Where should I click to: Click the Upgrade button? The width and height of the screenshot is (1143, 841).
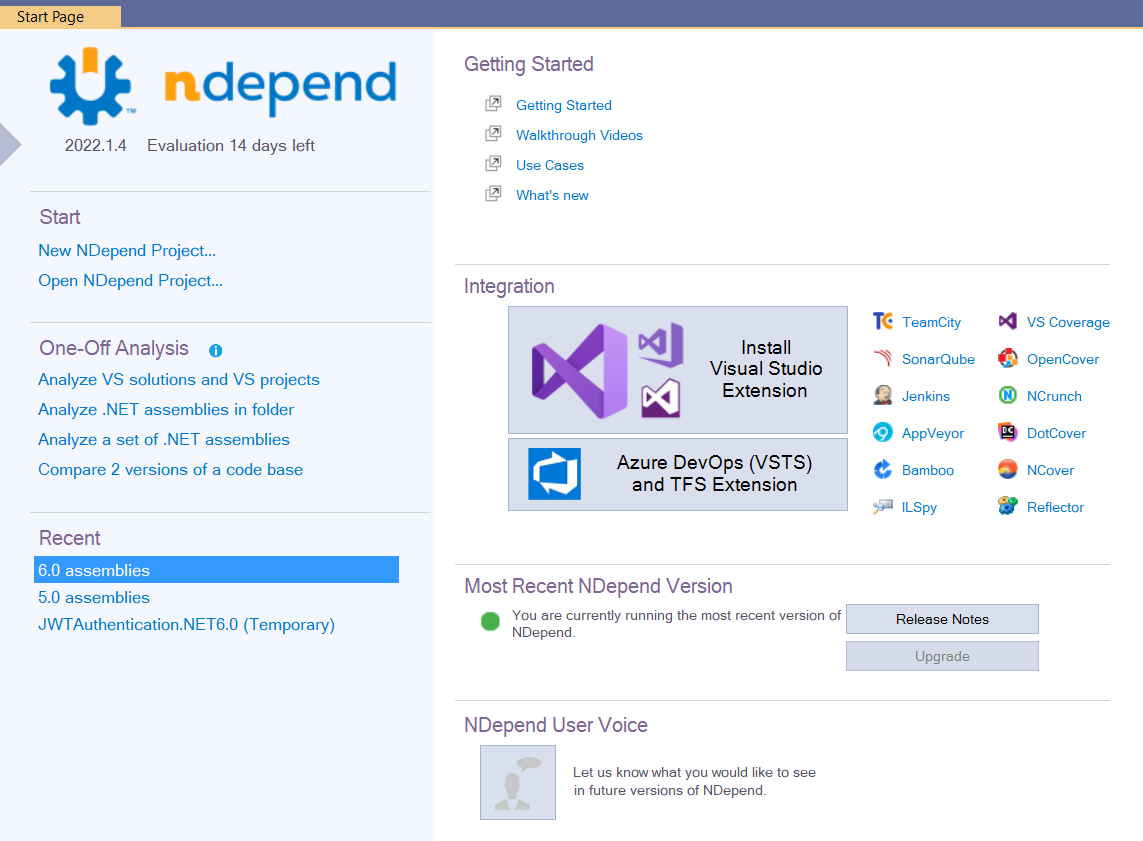tap(942, 656)
